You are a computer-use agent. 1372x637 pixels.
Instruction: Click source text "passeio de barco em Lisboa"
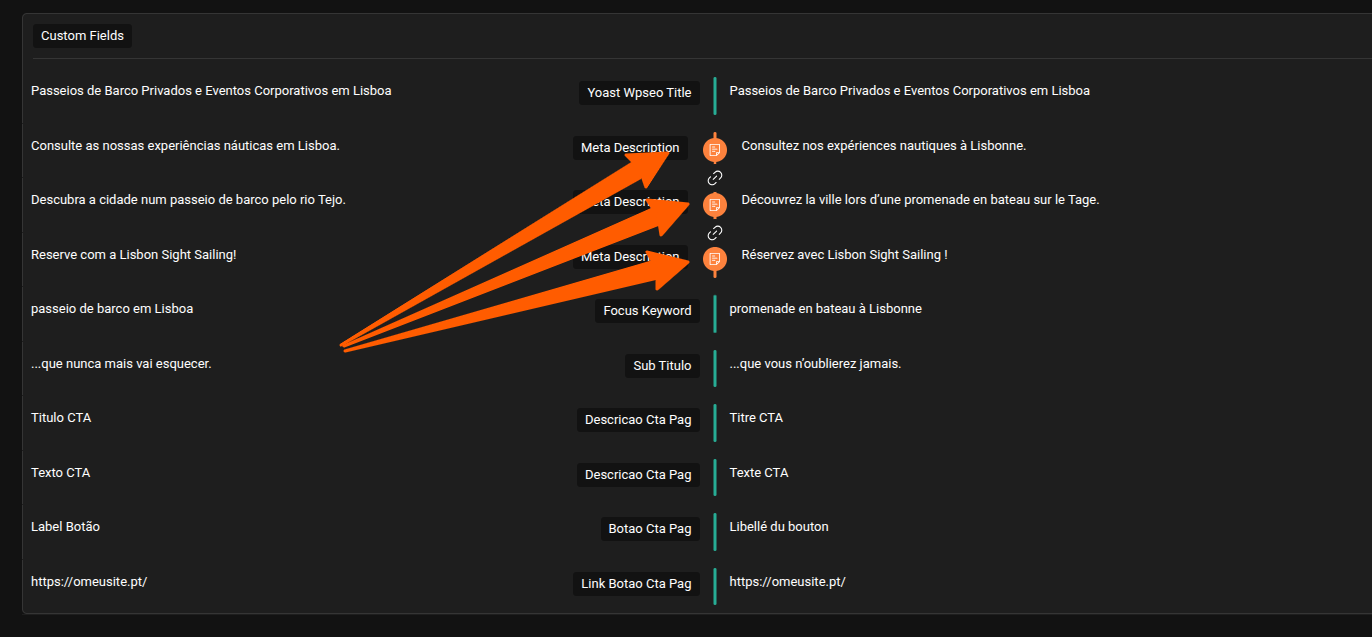tap(112, 309)
